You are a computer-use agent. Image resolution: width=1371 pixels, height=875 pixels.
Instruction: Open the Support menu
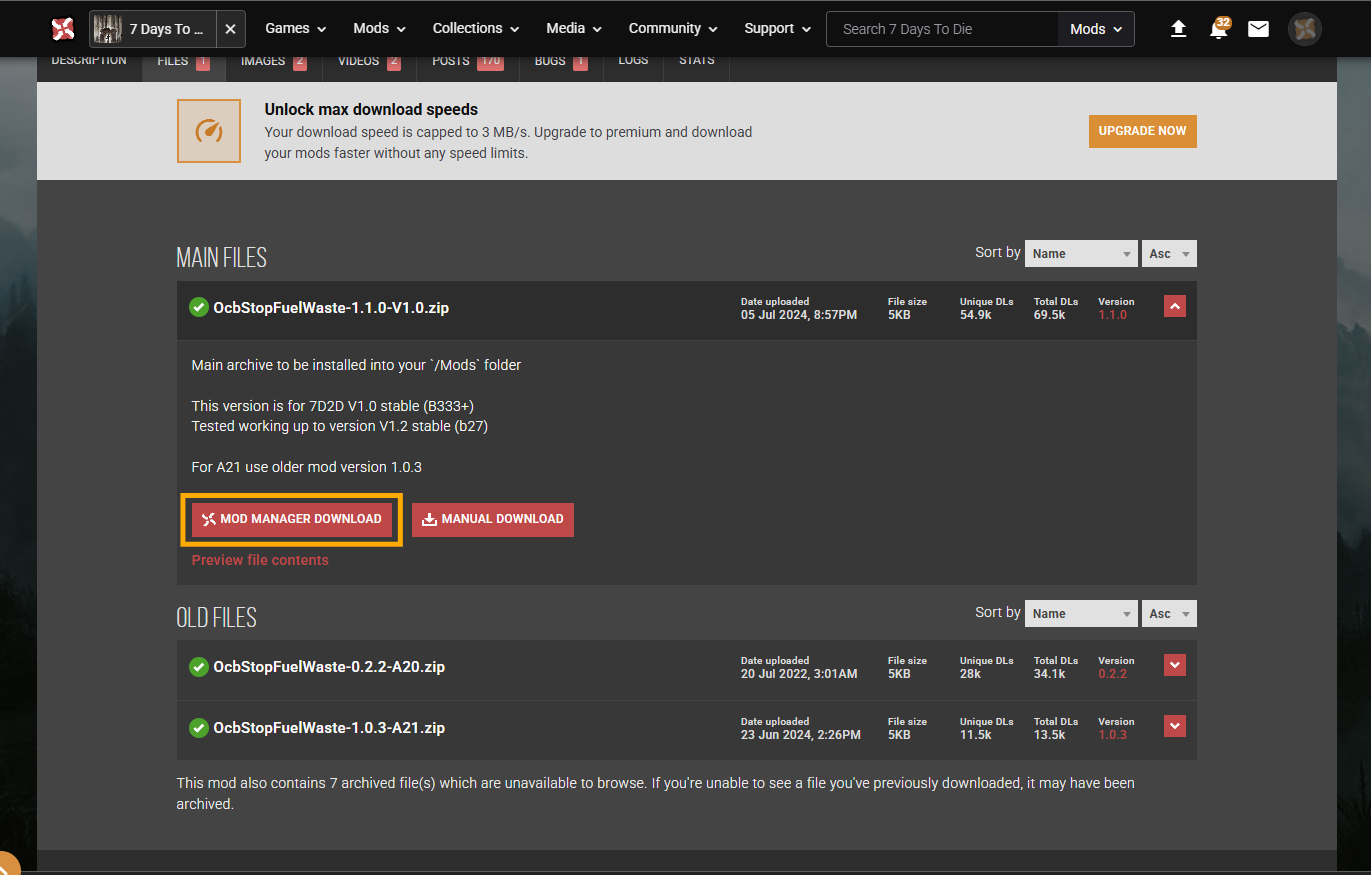(777, 29)
